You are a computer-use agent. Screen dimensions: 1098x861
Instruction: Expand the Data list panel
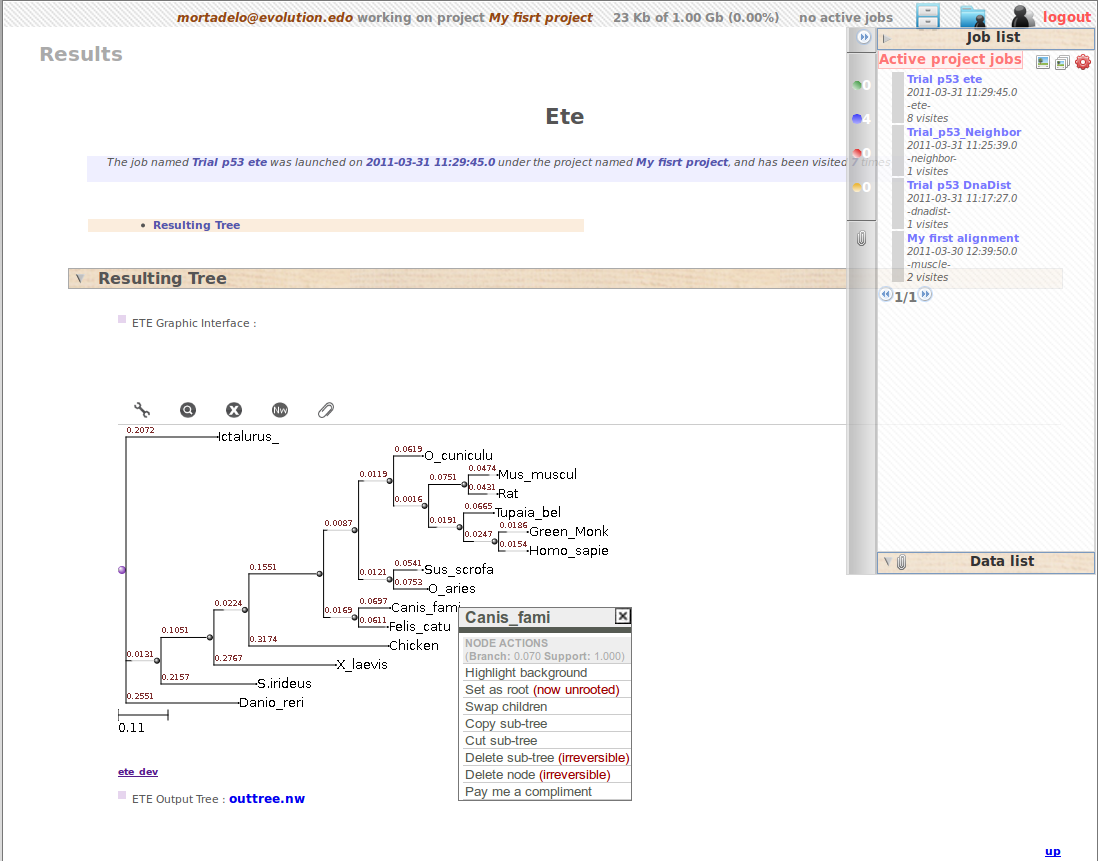point(886,562)
